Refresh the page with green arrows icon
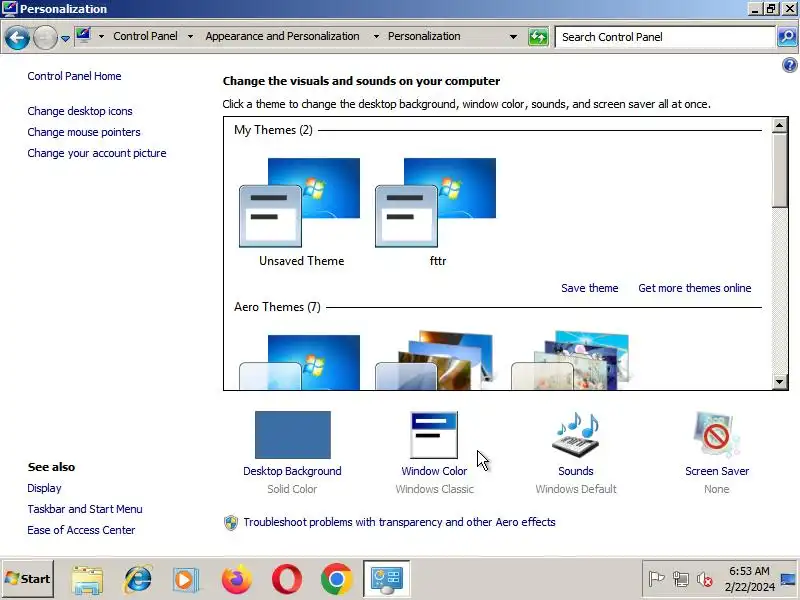The image size is (800, 600). tap(538, 37)
